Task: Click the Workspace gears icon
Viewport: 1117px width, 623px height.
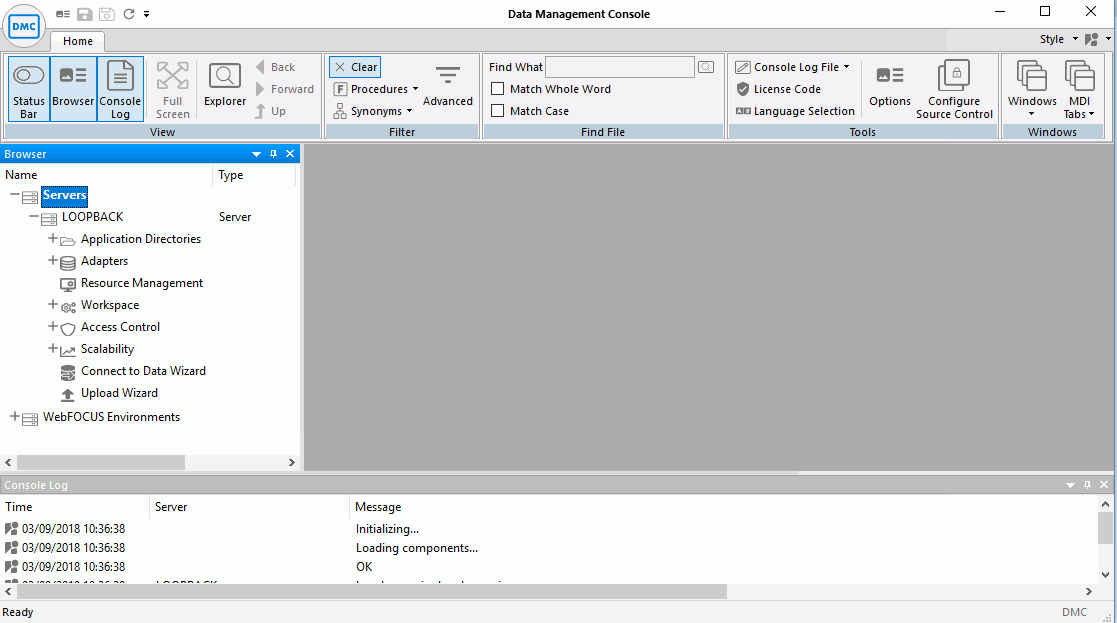Action: pyautogui.click(x=68, y=307)
